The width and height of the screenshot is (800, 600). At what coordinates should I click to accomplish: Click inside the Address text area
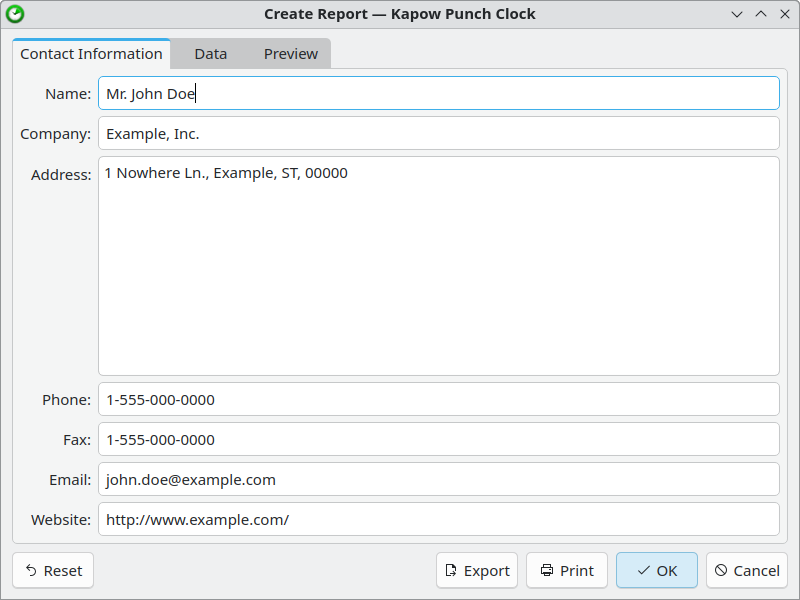(x=438, y=266)
